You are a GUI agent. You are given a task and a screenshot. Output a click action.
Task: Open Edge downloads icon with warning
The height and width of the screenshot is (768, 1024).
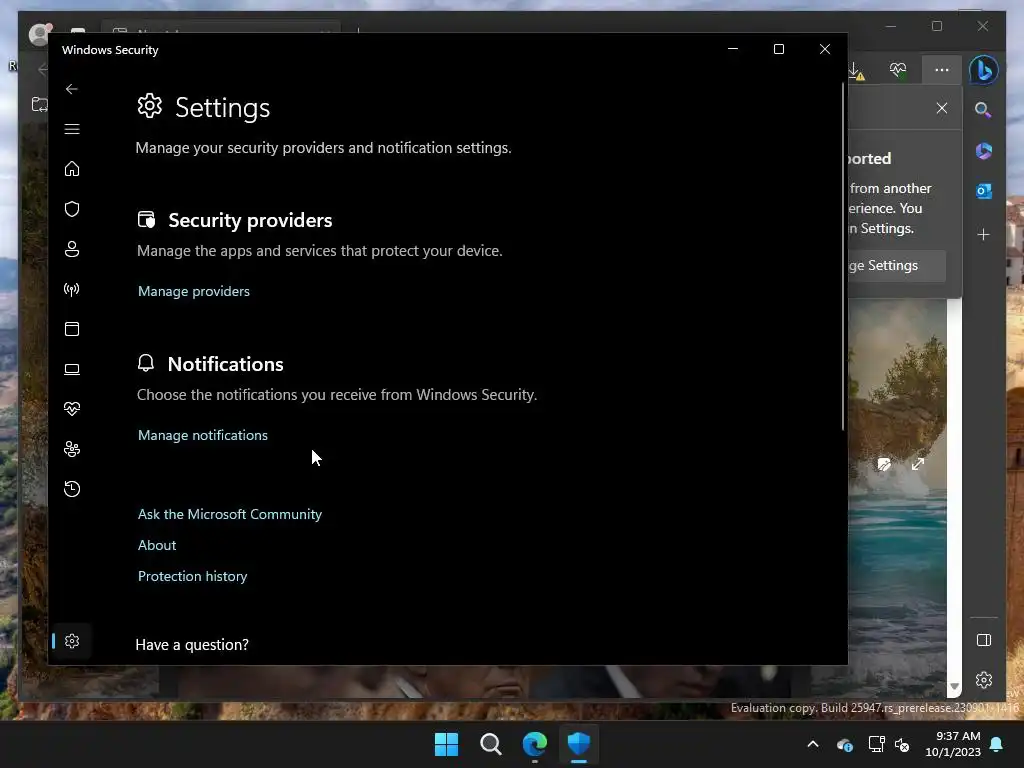(x=856, y=71)
